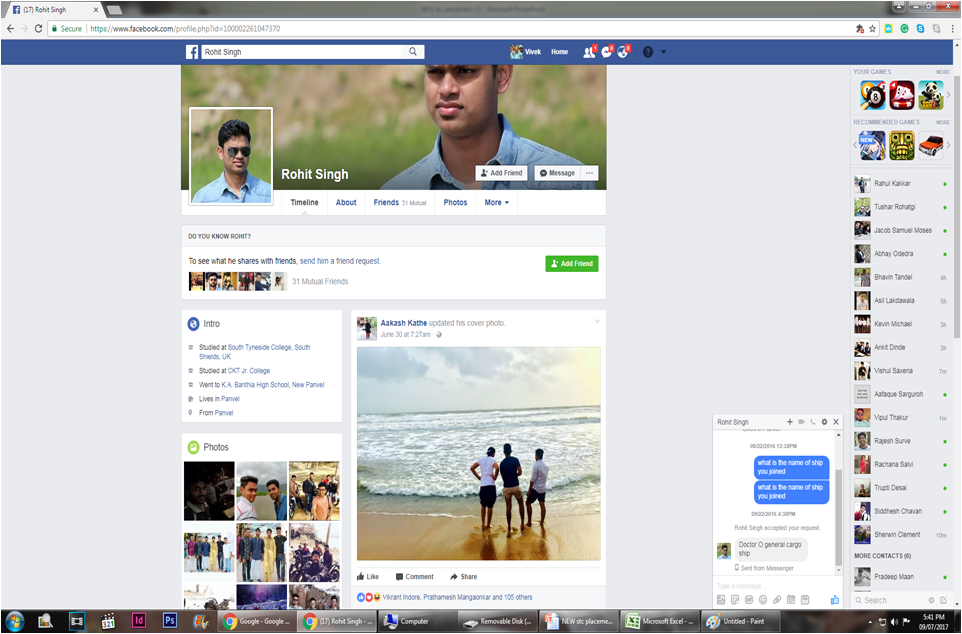Open chat options gear in Rohit Singh chat
The height and width of the screenshot is (634, 962).
click(x=825, y=422)
